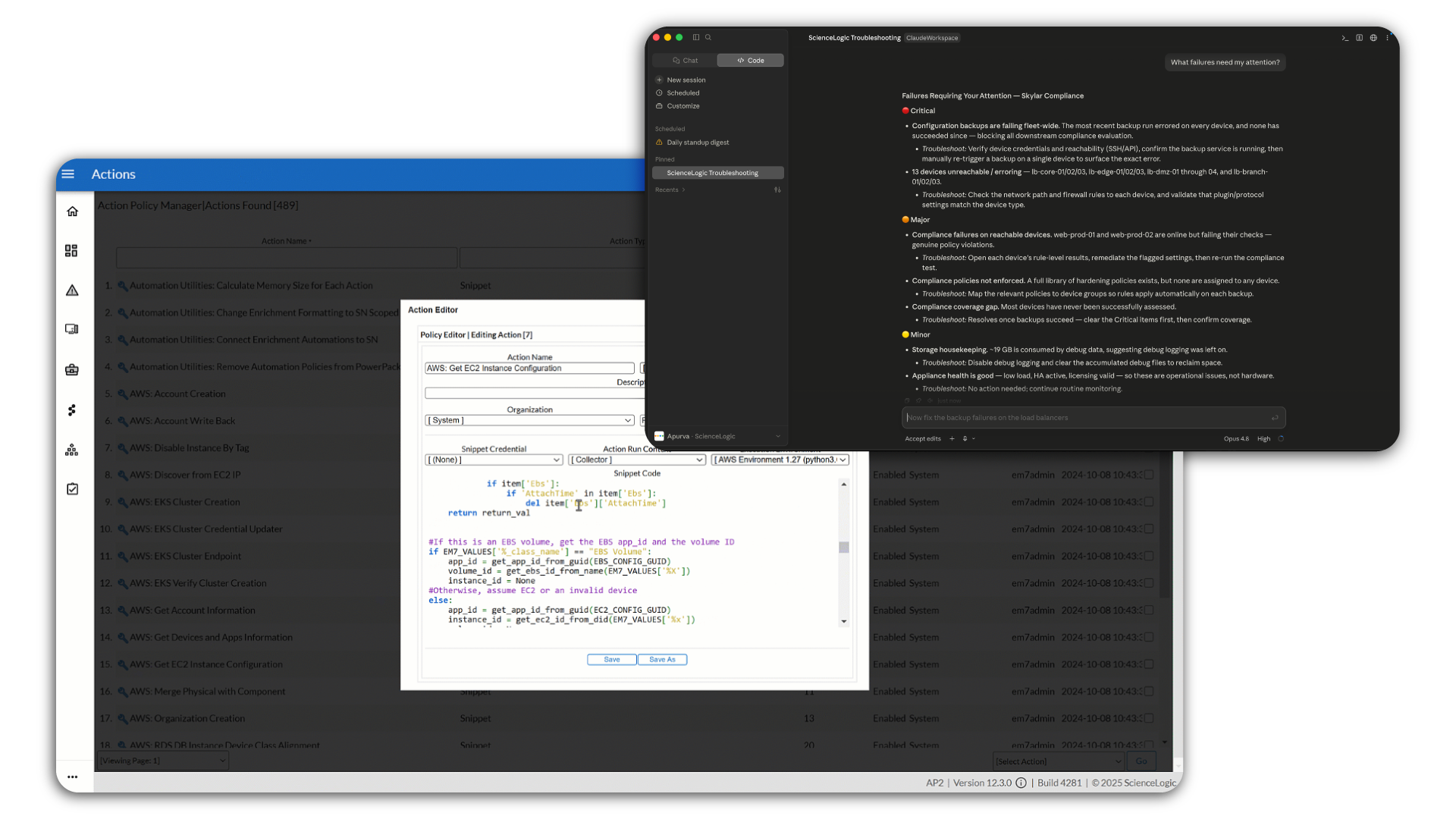Switch to the Chat tab in Claude
Image resolution: width=1456 pixels, height=819 pixels.
[685, 61]
